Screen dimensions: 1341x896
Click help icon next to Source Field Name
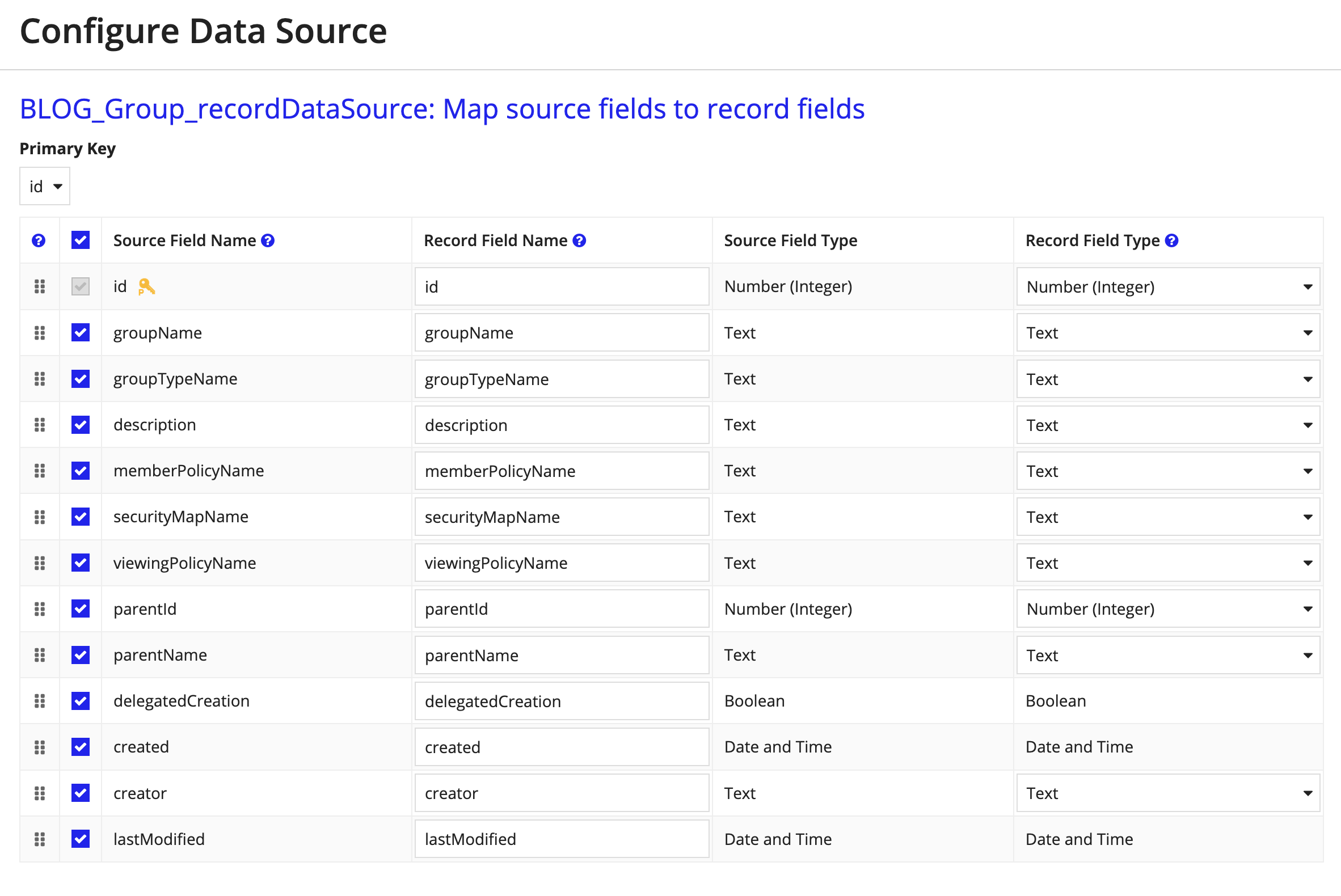point(268,240)
